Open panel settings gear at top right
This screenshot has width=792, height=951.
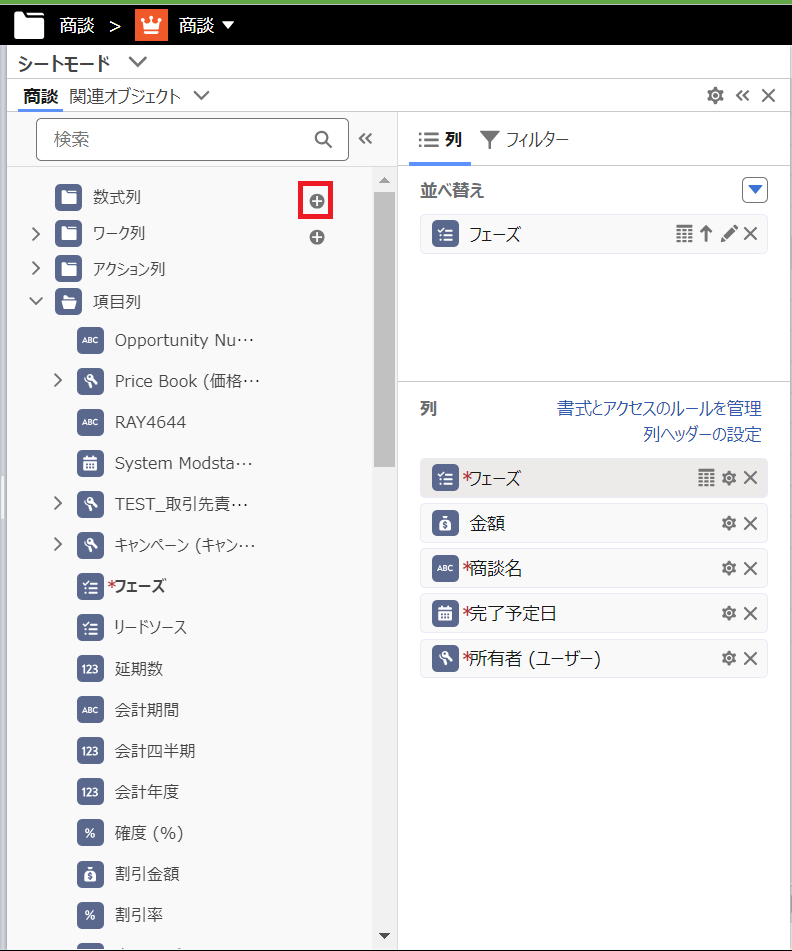point(716,96)
